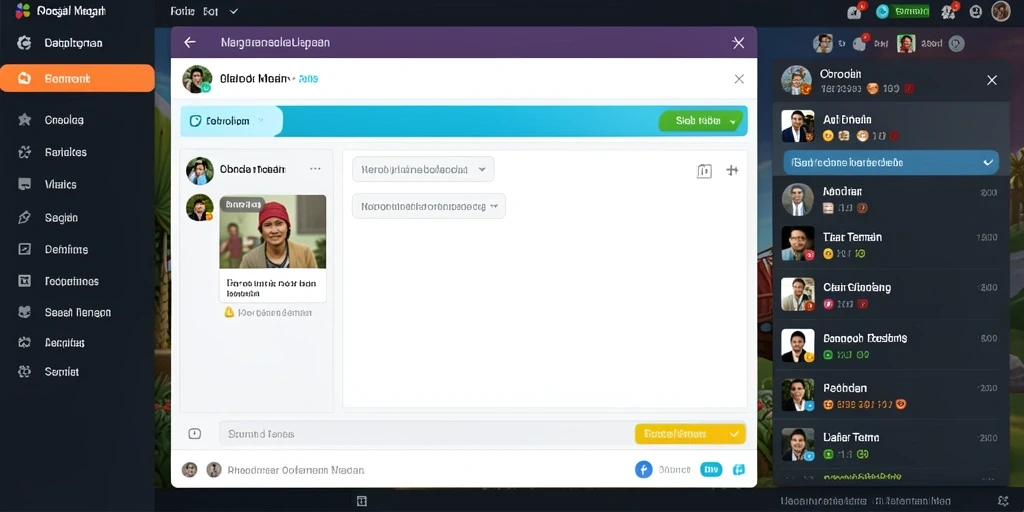The width and height of the screenshot is (1024, 512).
Task: Click the icon beside Viraics in sidebar
Action: 24,184
